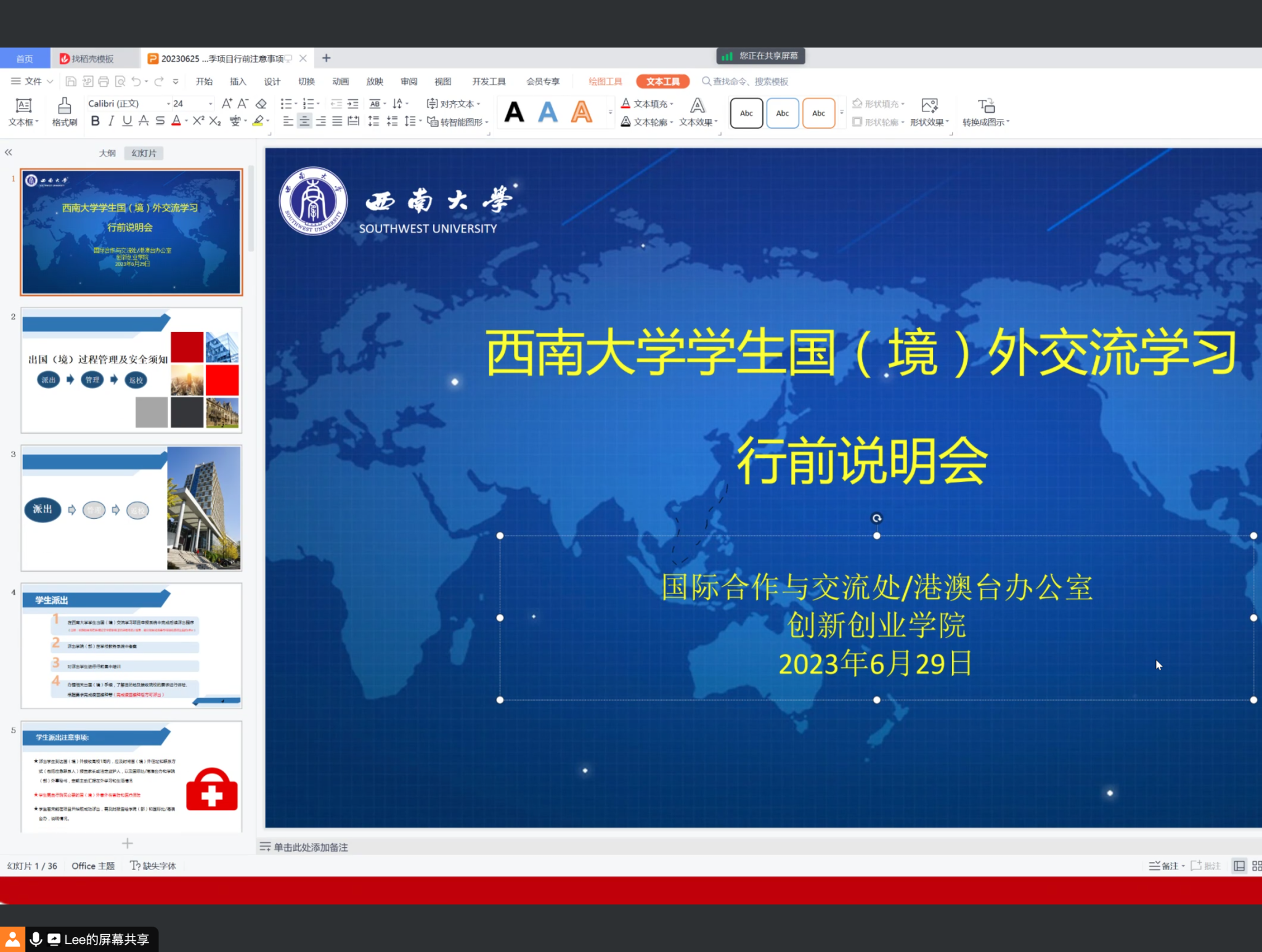Switch to the 大纲 outline tab
The height and width of the screenshot is (952, 1262).
pos(107,153)
